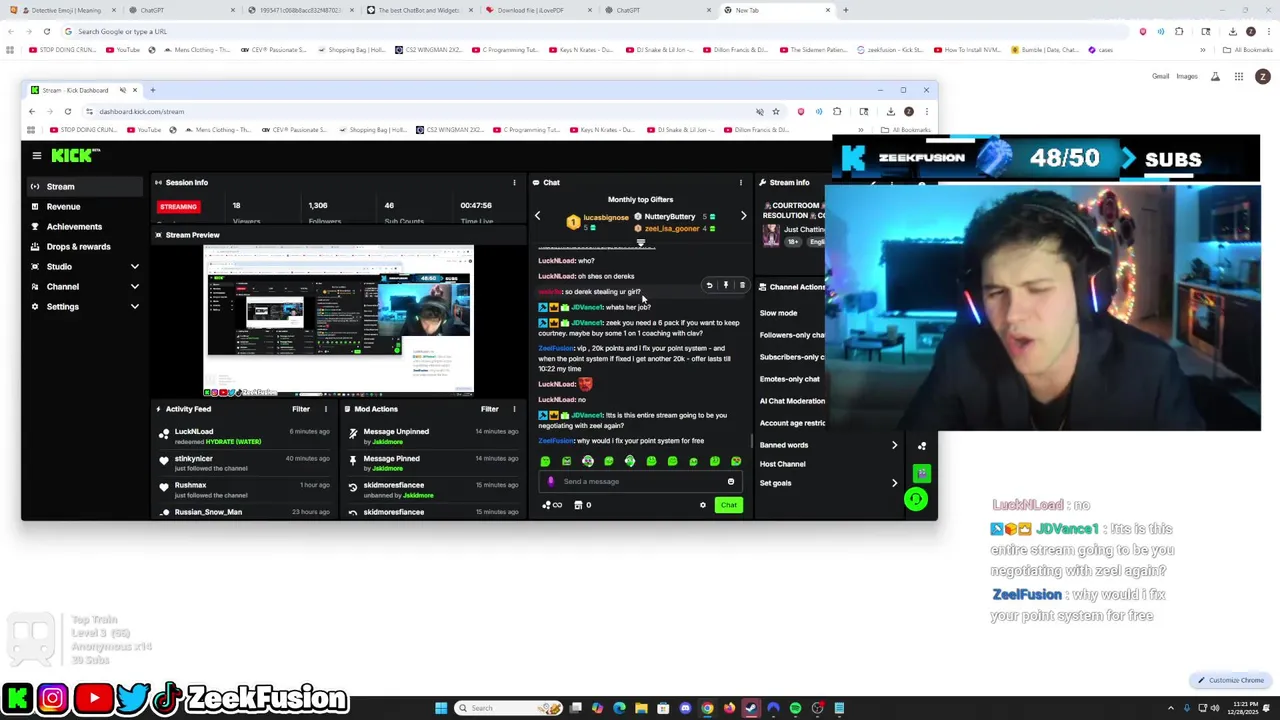Image resolution: width=1280 pixels, height=720 pixels.
Task: Click the undo icon on hovered chat message
Action: 710,286
